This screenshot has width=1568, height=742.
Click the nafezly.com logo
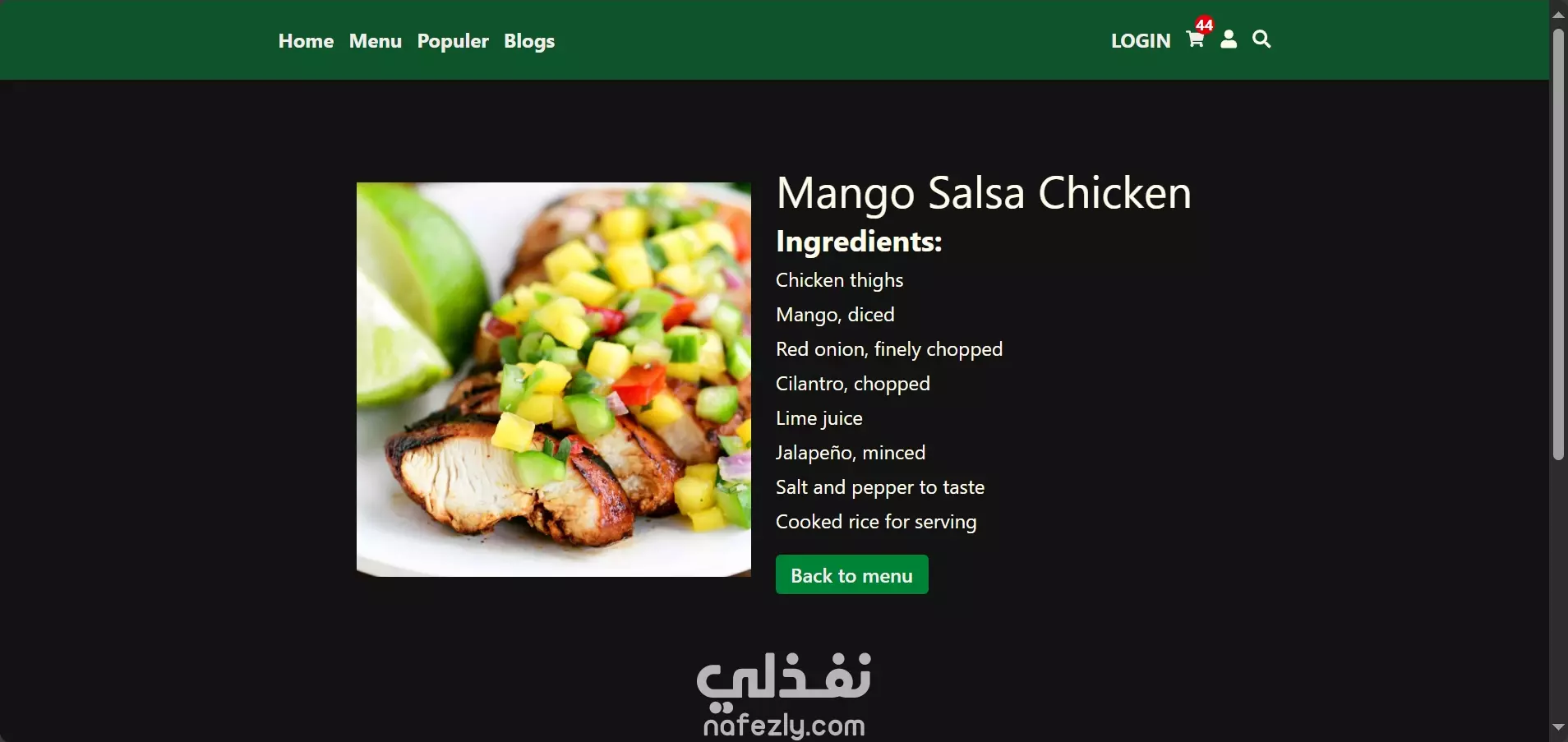point(784,695)
